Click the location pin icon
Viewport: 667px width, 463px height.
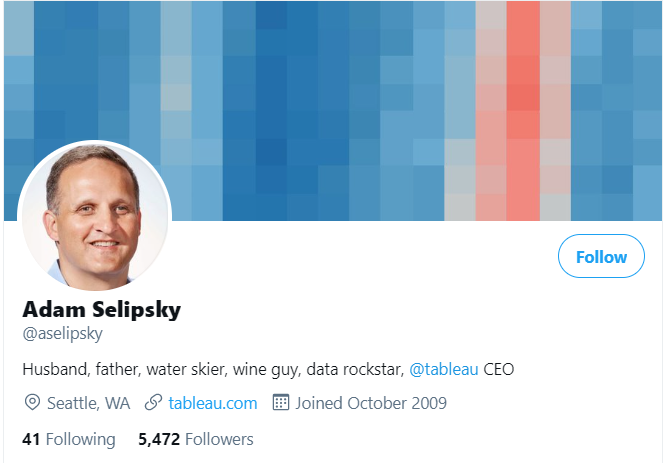(x=32, y=402)
